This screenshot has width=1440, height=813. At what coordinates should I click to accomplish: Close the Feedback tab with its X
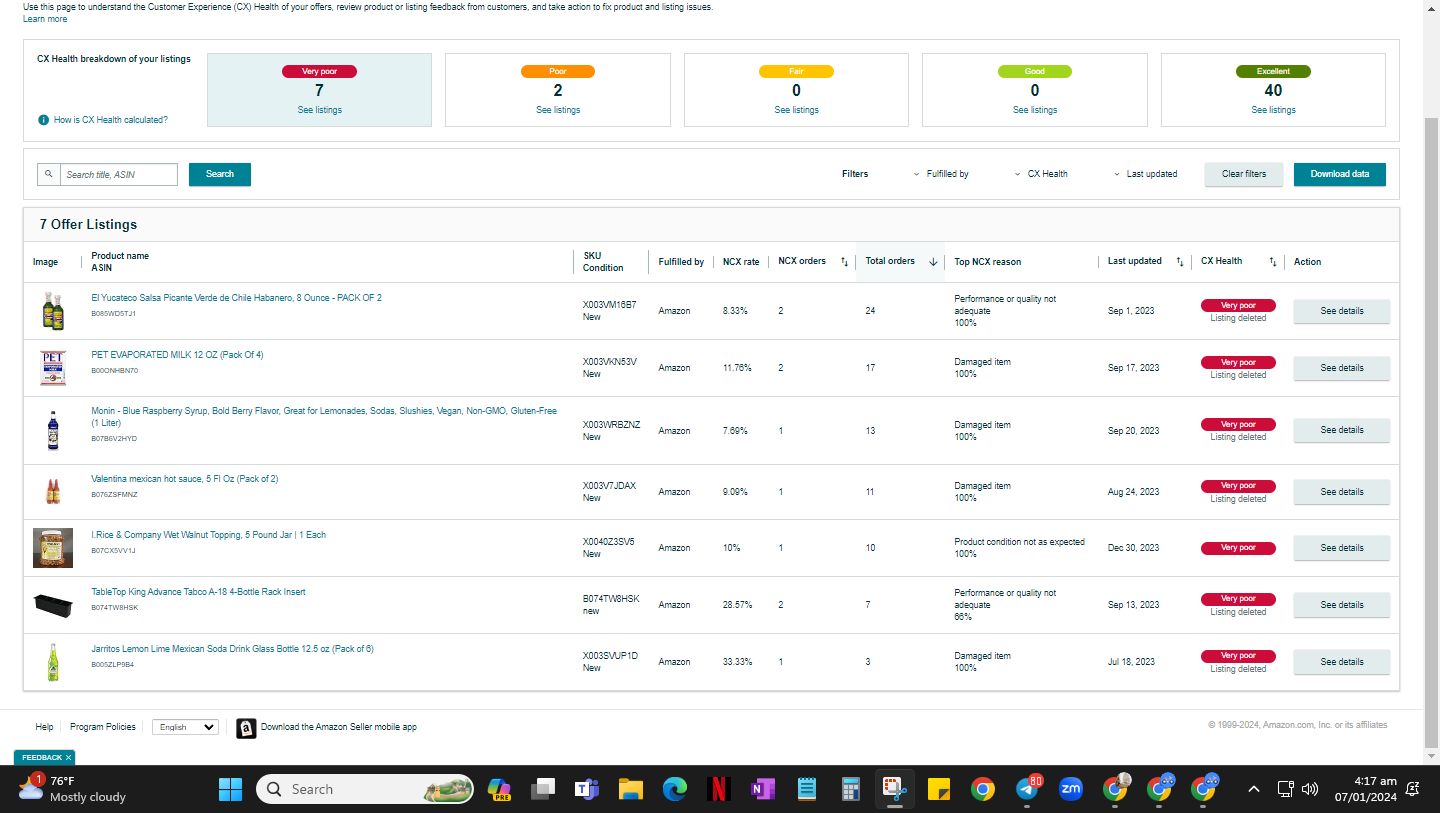click(x=68, y=758)
